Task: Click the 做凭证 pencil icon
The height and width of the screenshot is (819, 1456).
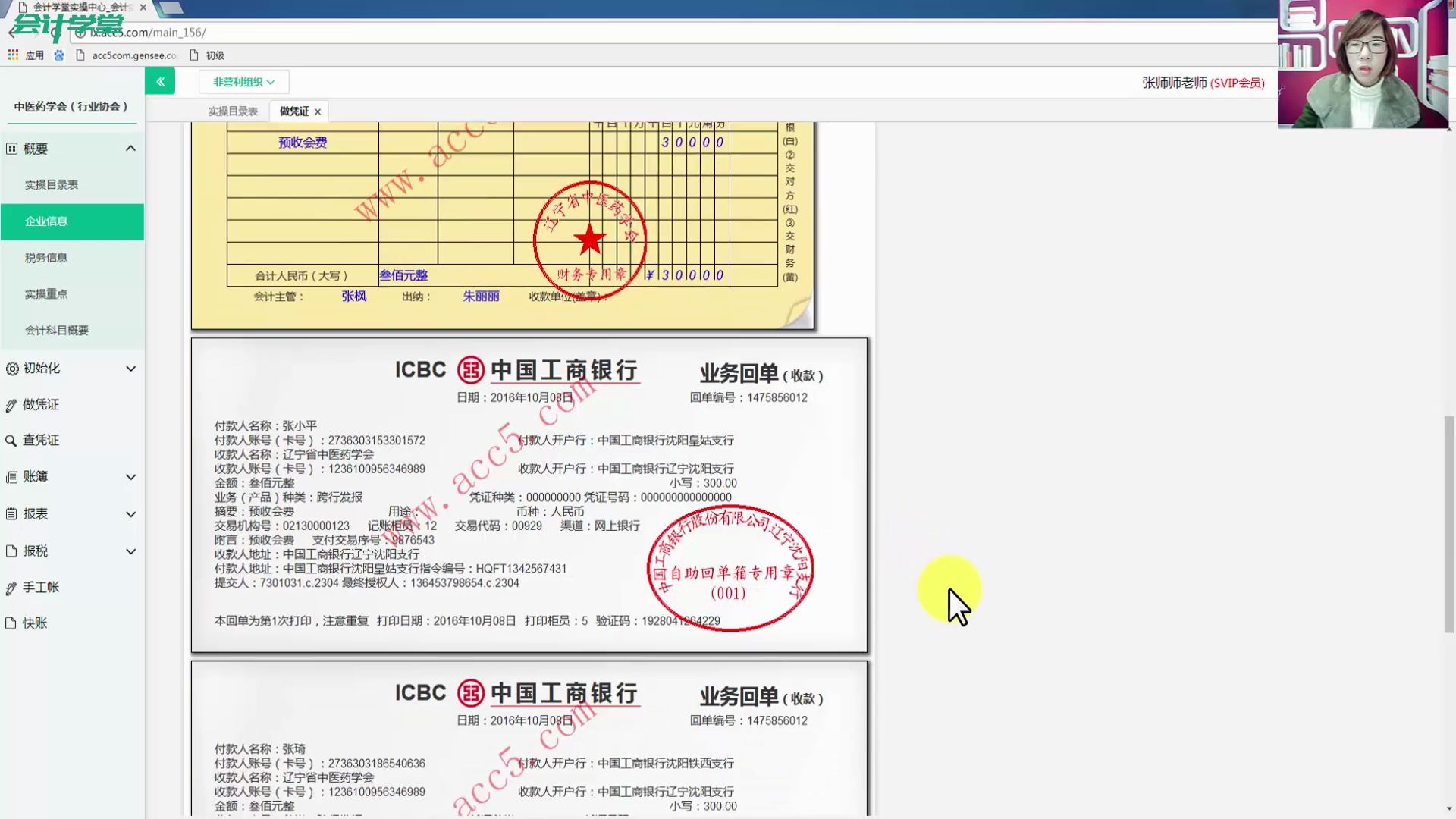Action: (11, 406)
